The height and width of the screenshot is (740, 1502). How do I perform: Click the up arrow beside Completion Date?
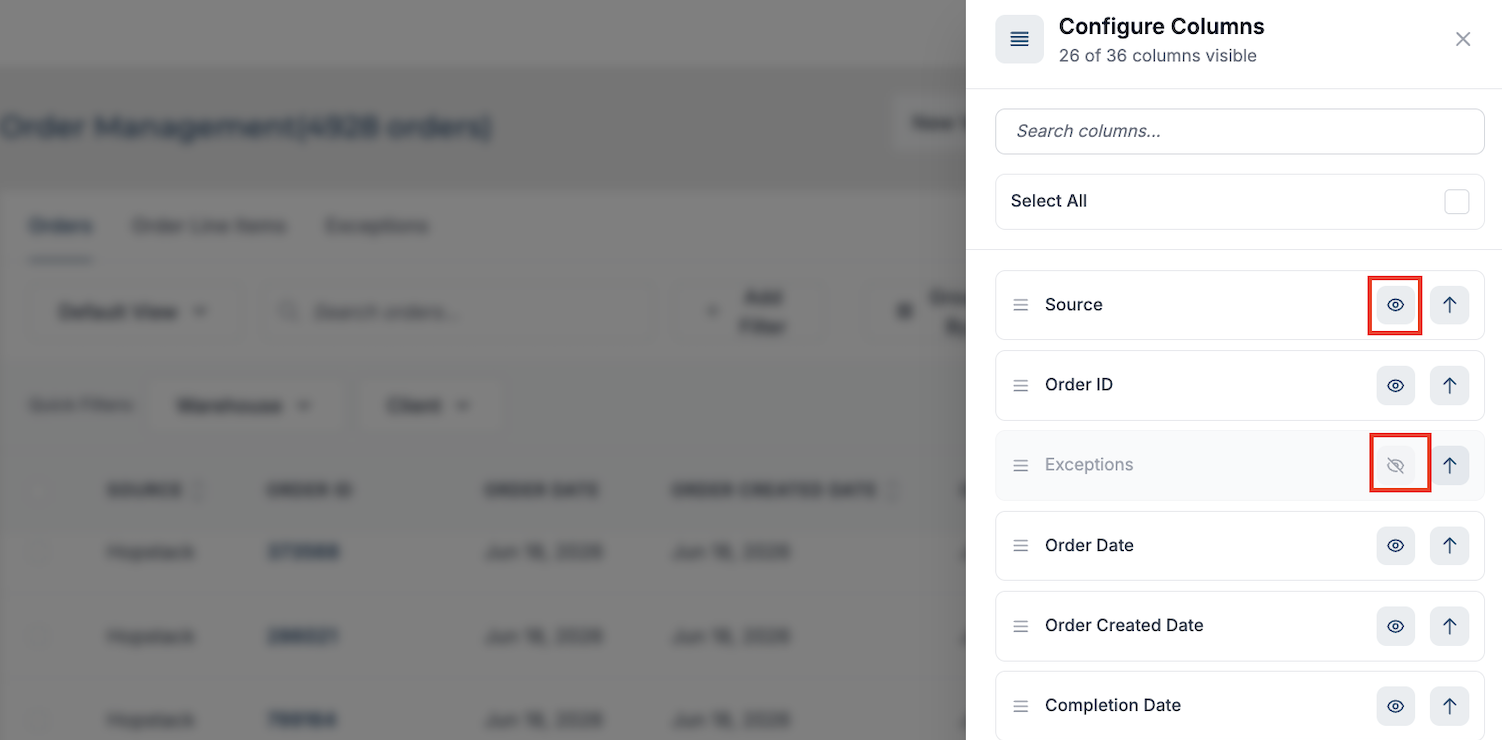pos(1449,706)
